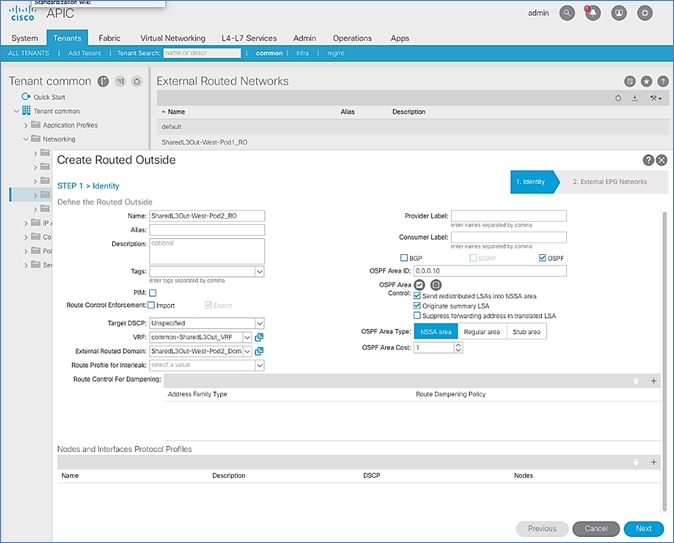Viewport: 674px width, 543px height.
Task: Open help for Create Routed Outside dialog
Action: (648, 160)
